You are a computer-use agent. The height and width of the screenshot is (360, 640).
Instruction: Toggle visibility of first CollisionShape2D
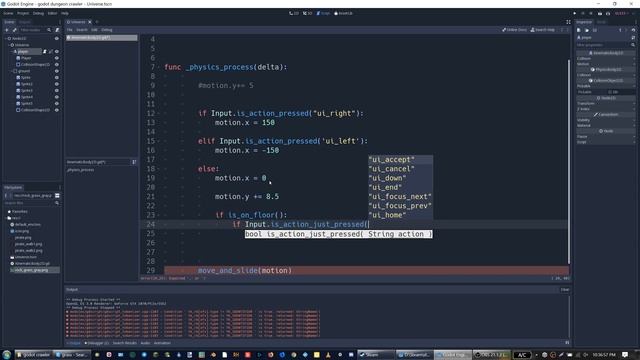point(57,64)
